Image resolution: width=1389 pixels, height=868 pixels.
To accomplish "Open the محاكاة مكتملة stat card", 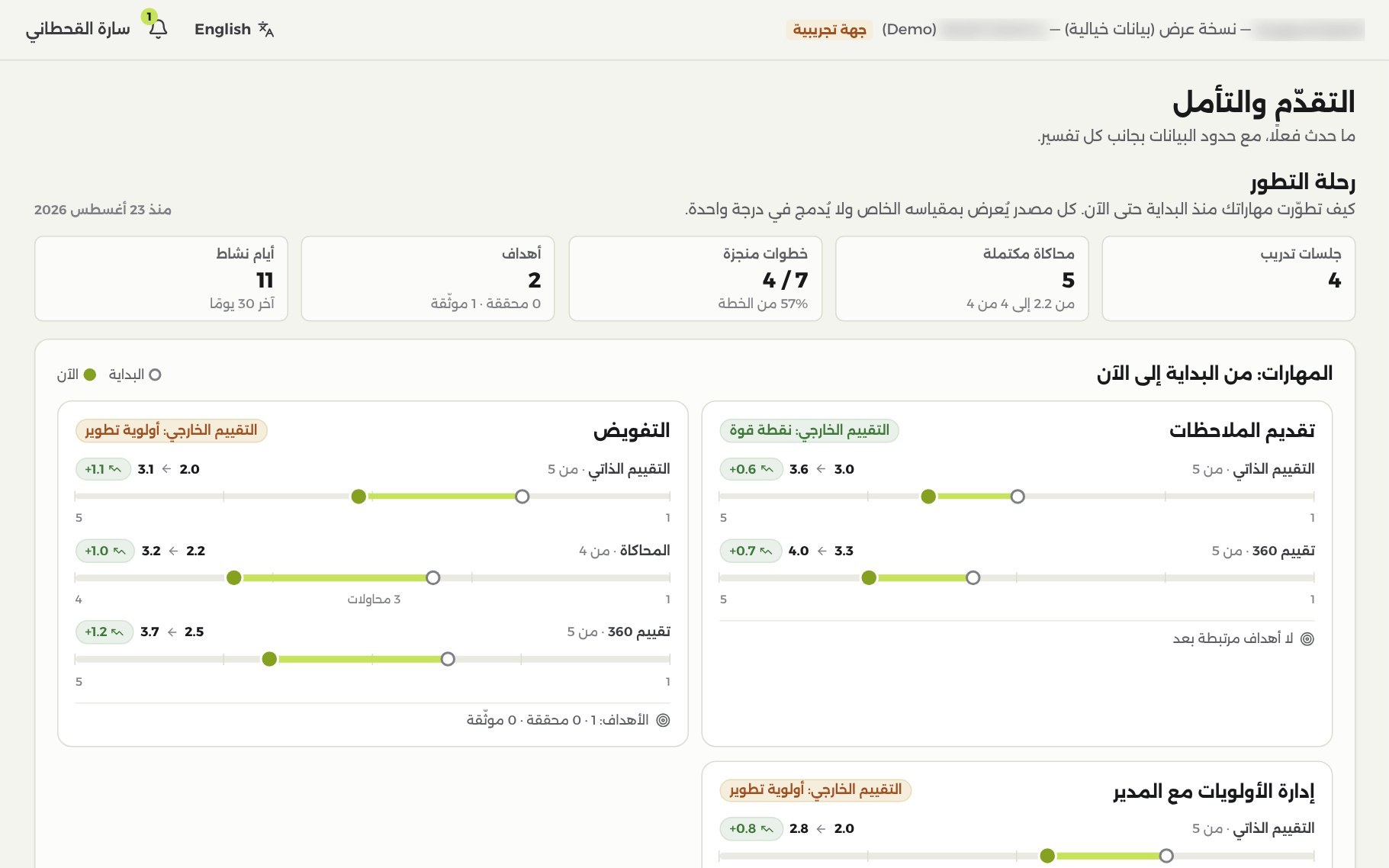I will [962, 278].
